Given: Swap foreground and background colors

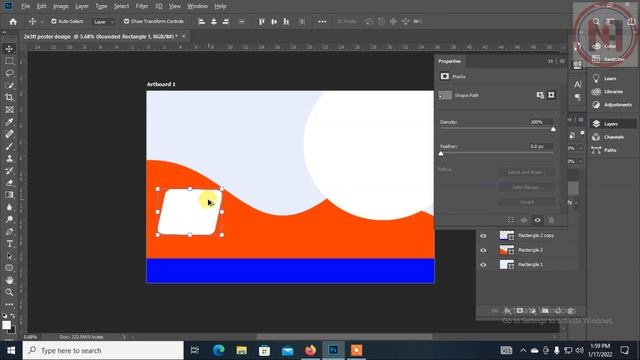Looking at the screenshot, I should [x=13, y=316].
